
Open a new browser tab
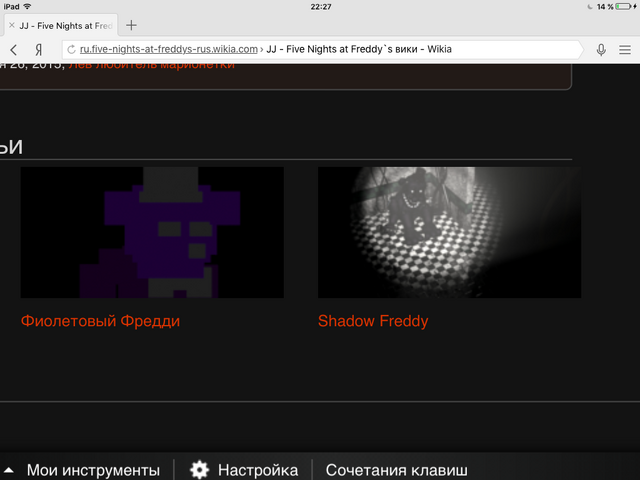(131, 25)
